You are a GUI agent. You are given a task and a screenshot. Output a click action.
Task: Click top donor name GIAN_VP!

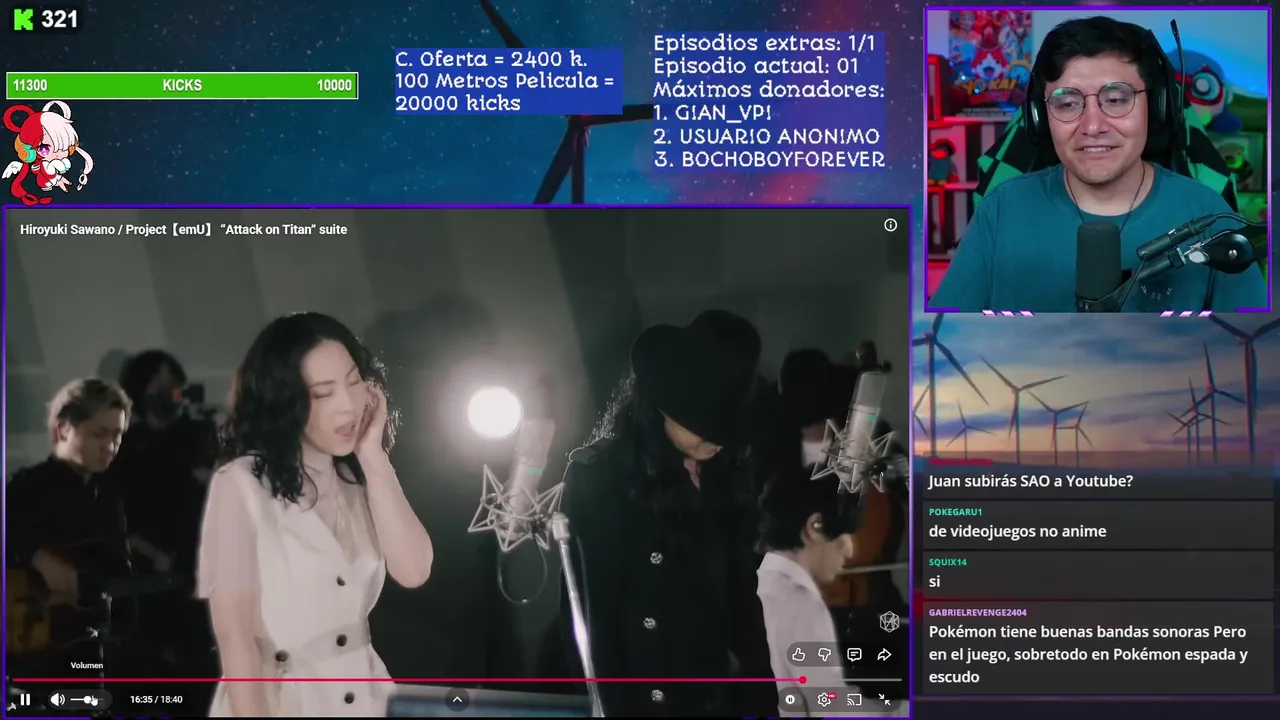(724, 113)
